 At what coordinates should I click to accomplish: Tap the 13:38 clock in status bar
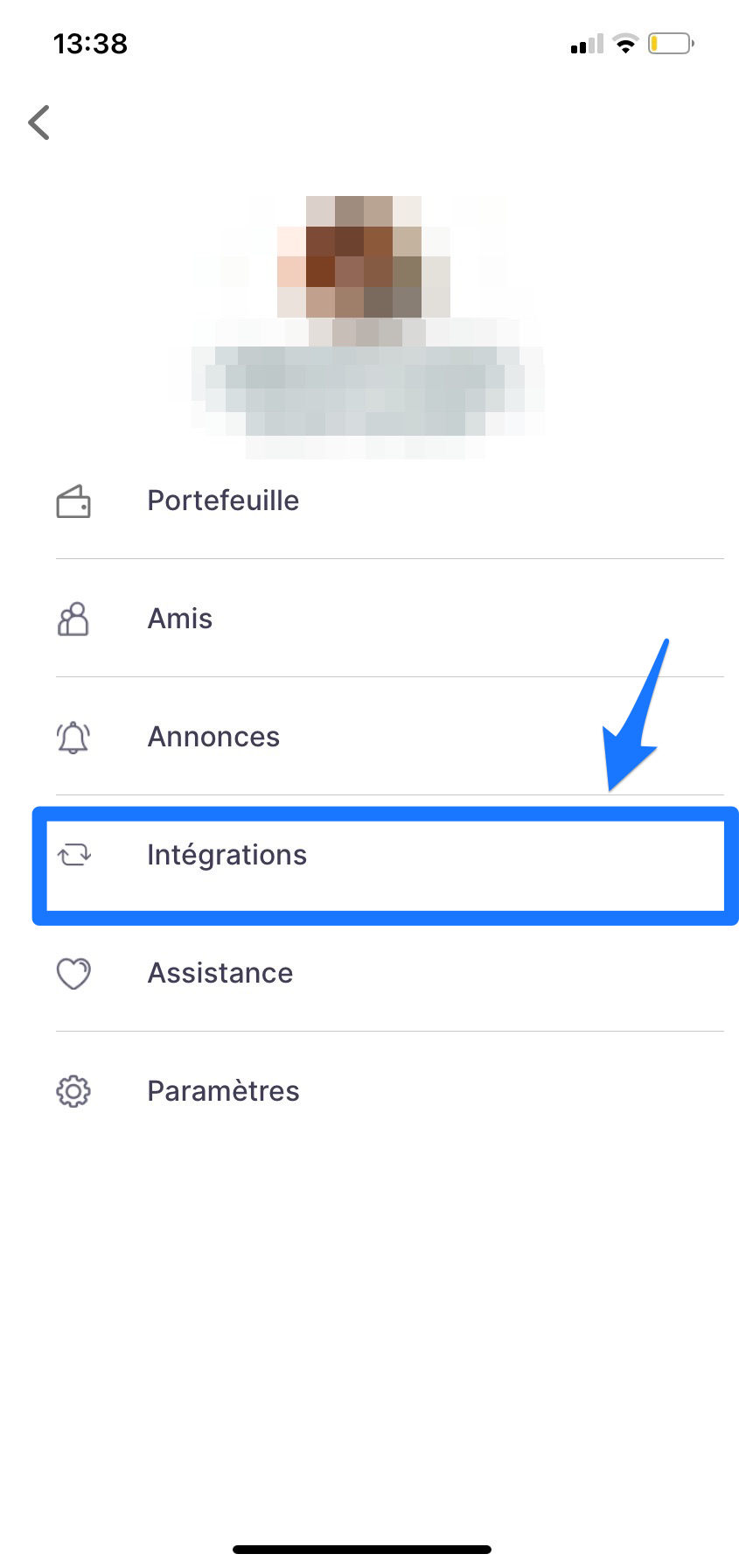[90, 44]
